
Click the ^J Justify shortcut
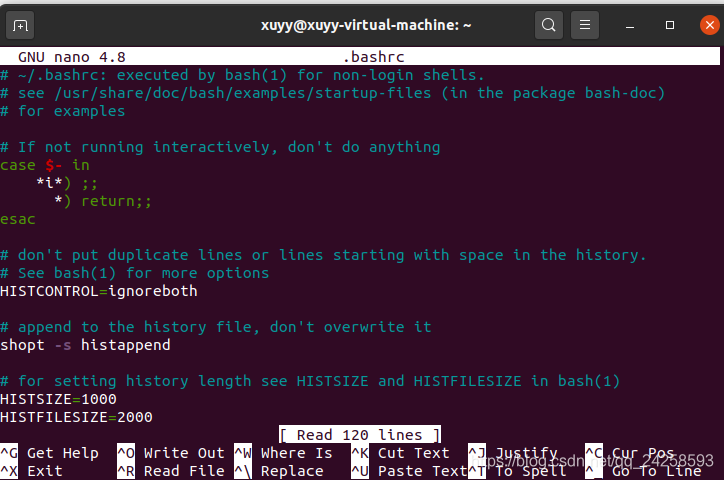[x=513, y=453]
